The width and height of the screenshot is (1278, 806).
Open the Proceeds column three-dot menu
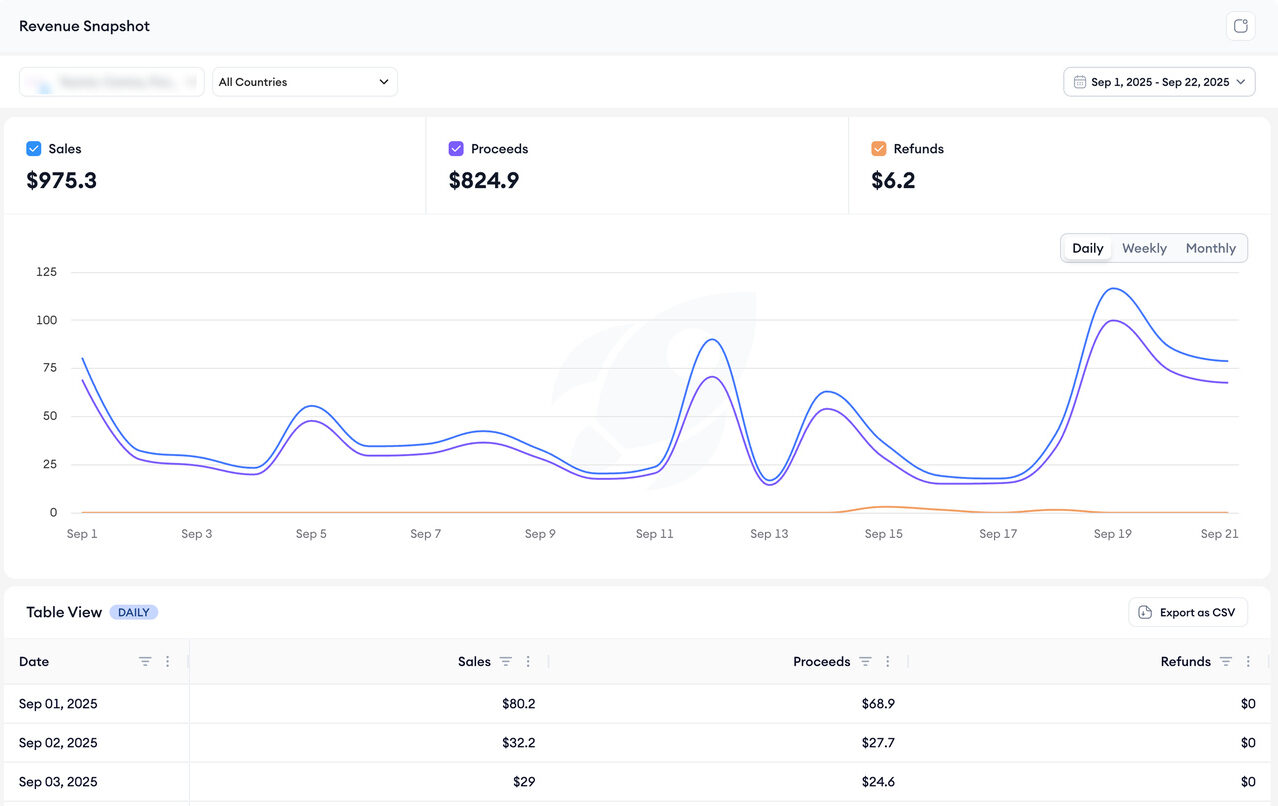click(887, 662)
